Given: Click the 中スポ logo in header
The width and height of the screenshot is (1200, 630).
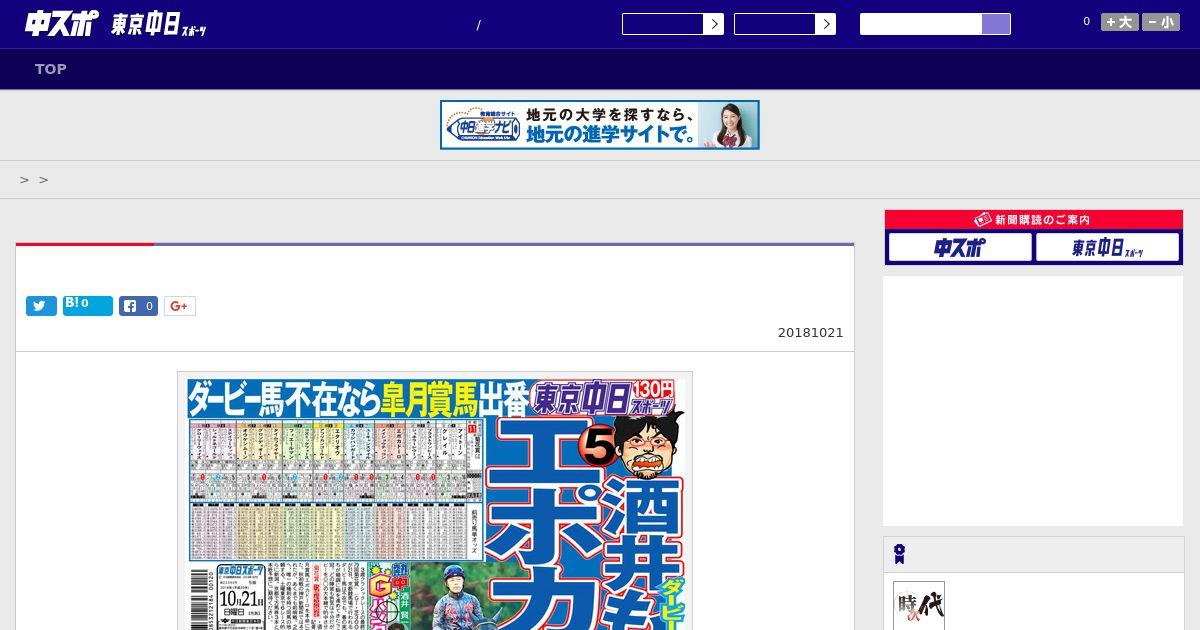Looking at the screenshot, I should 62,23.
